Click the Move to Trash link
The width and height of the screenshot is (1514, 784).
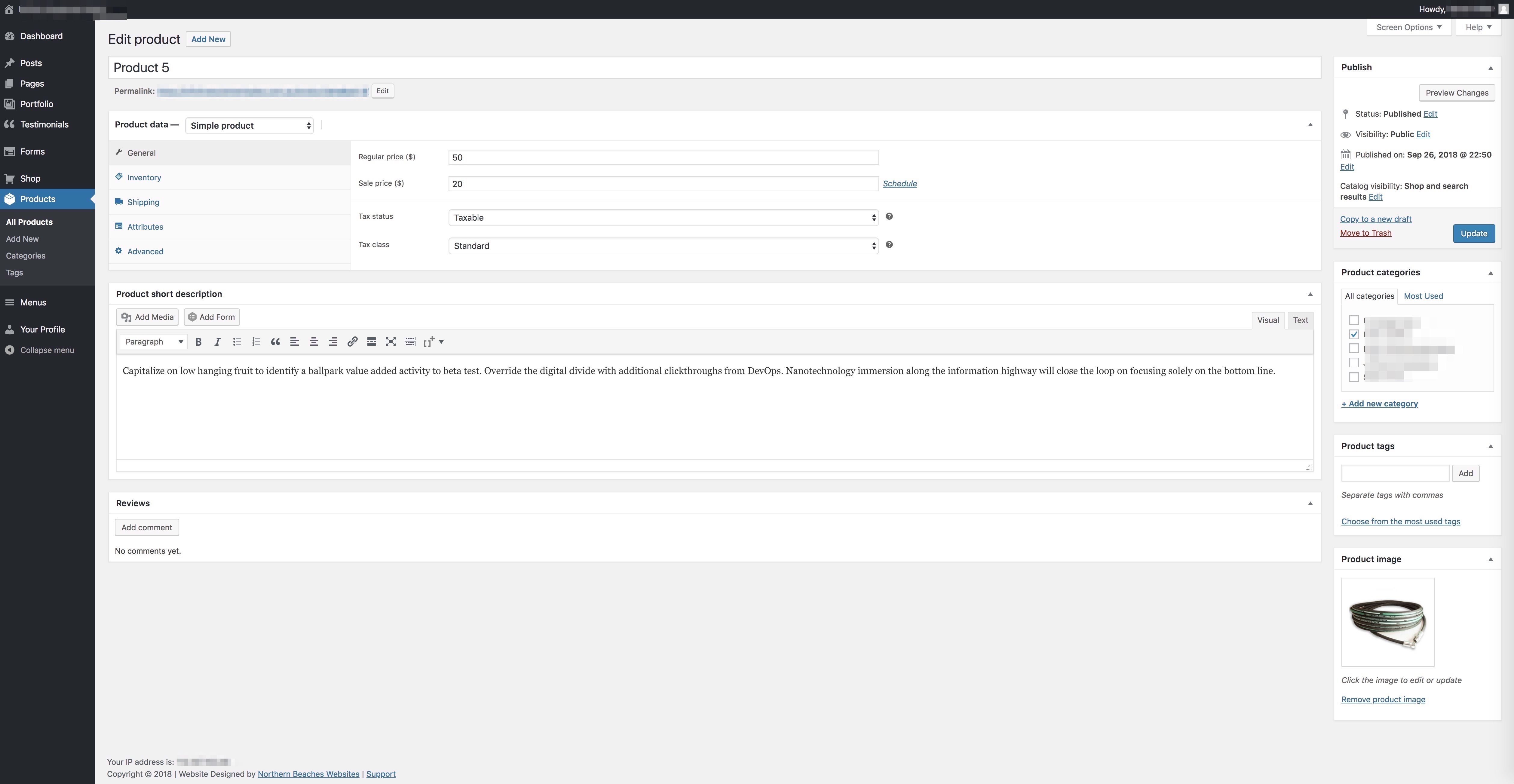coord(1365,233)
